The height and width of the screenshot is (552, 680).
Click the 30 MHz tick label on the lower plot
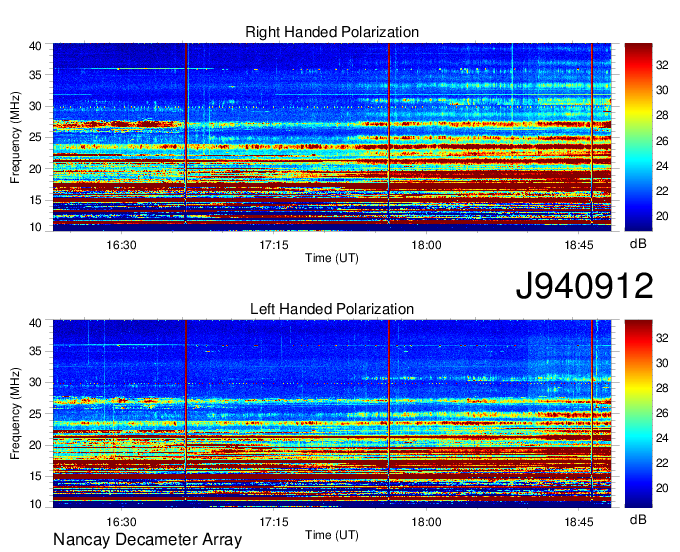(x=36, y=382)
